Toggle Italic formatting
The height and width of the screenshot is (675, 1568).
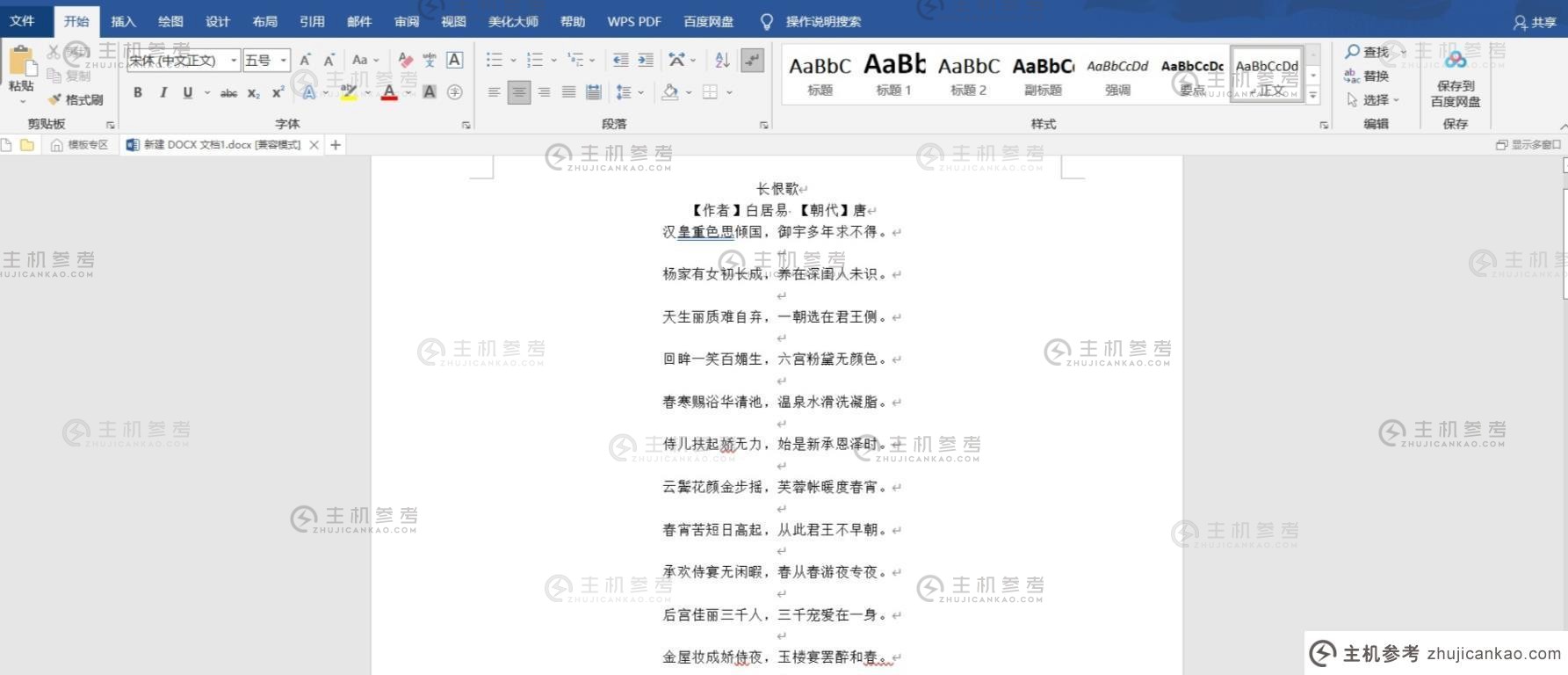click(x=163, y=92)
